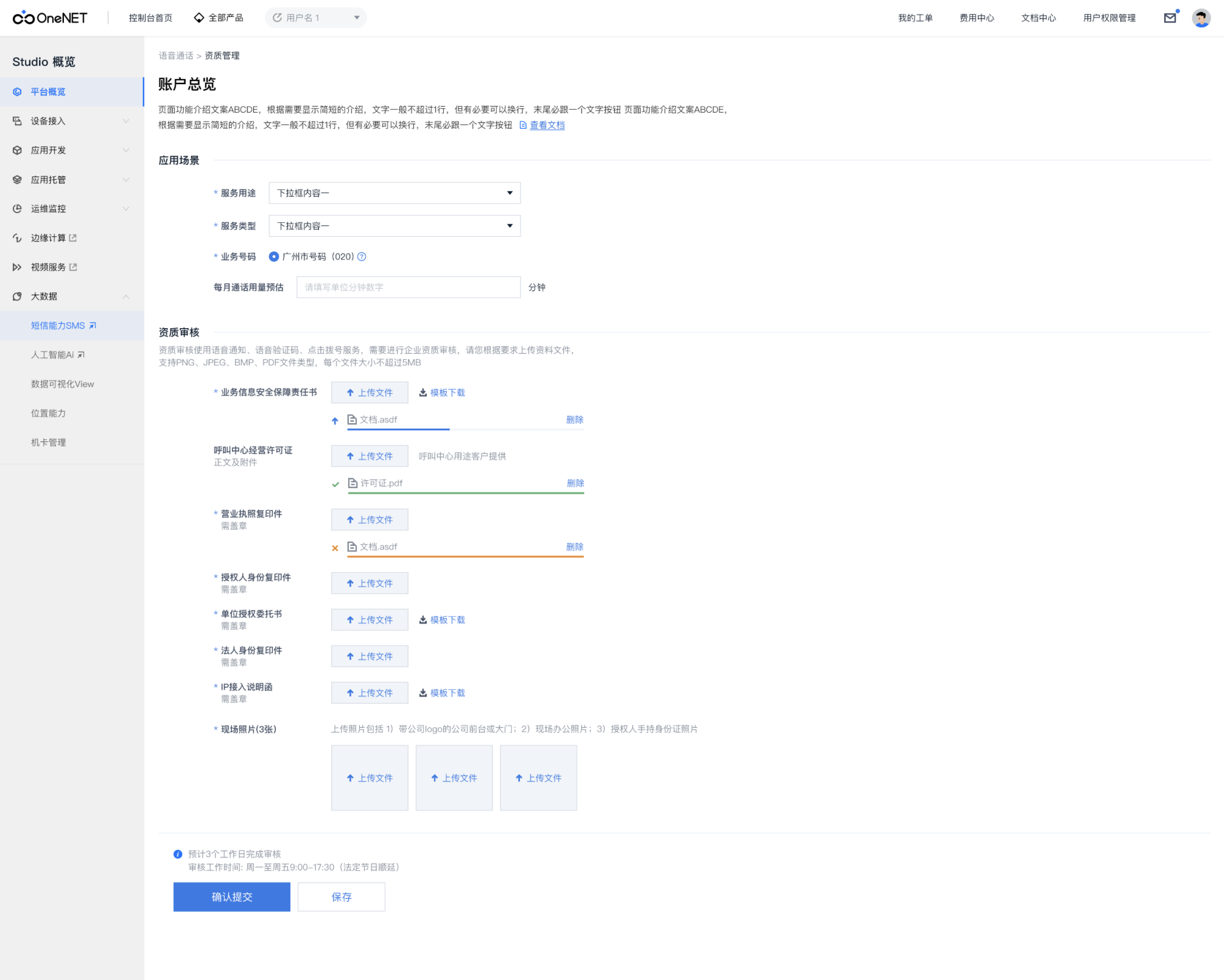Open the 查看文档 link
This screenshot has width=1225, height=980.
(x=547, y=125)
